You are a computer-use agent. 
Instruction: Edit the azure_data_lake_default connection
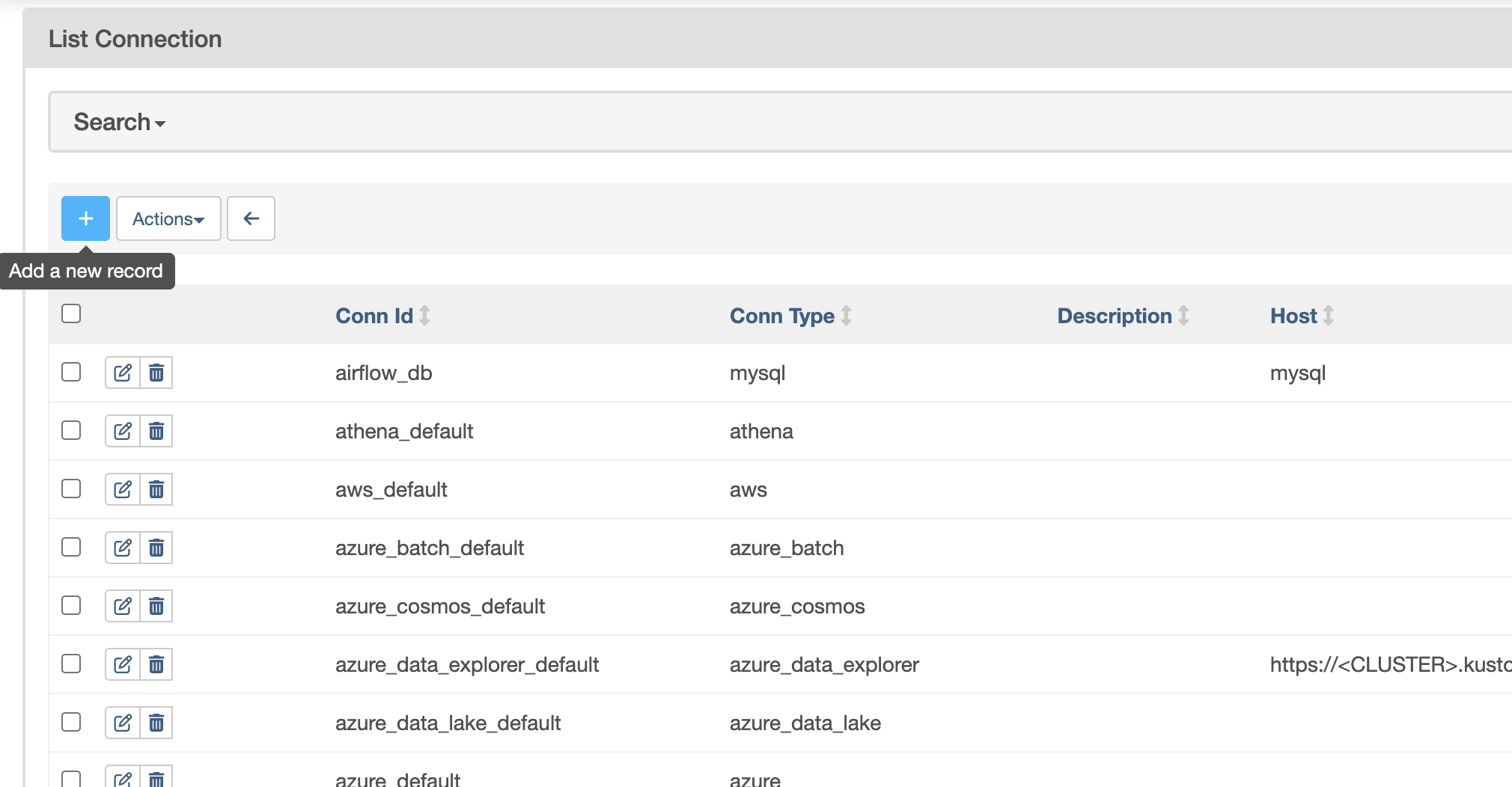coord(122,722)
